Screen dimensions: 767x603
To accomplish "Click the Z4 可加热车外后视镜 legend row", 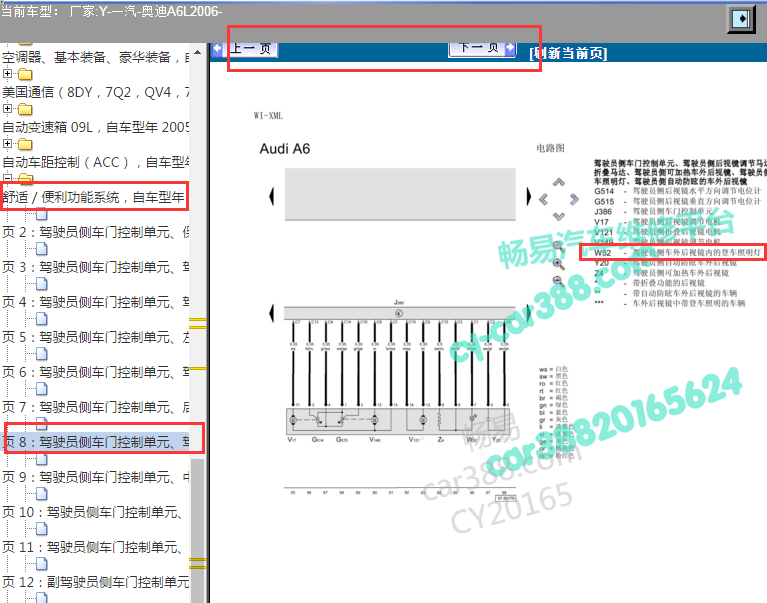I will (x=661, y=273).
